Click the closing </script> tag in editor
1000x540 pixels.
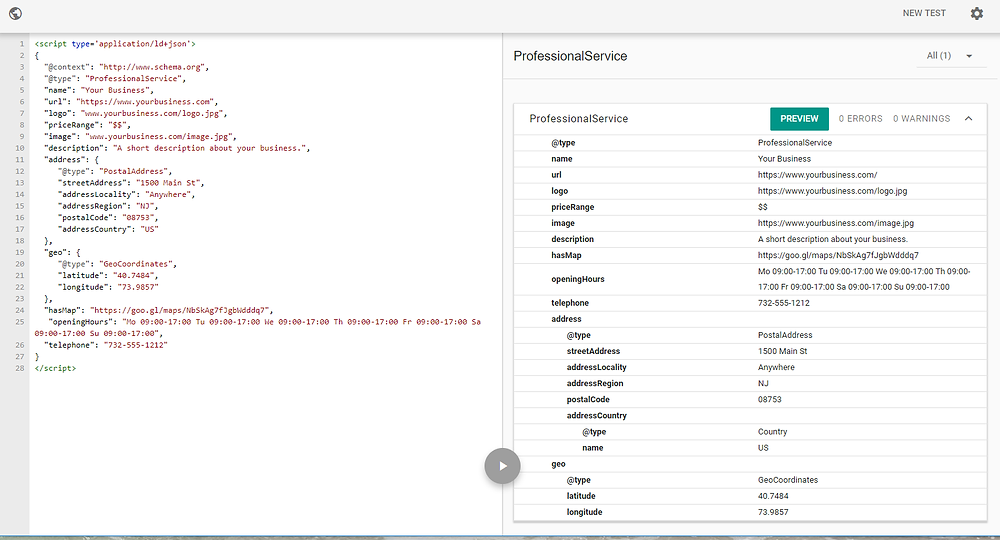tap(55, 369)
